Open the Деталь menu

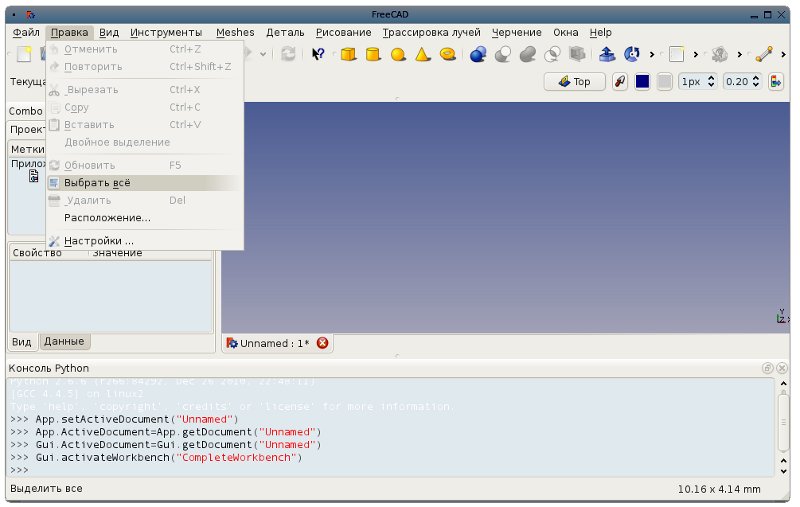pyautogui.click(x=285, y=32)
